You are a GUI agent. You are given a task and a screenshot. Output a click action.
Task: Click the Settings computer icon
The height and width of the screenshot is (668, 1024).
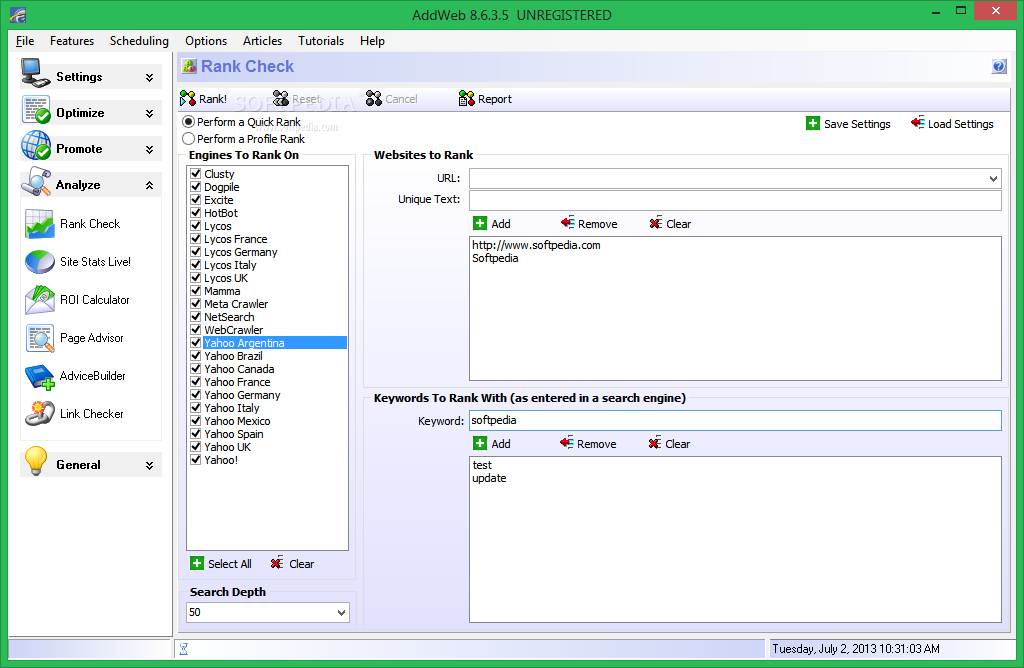[35, 73]
